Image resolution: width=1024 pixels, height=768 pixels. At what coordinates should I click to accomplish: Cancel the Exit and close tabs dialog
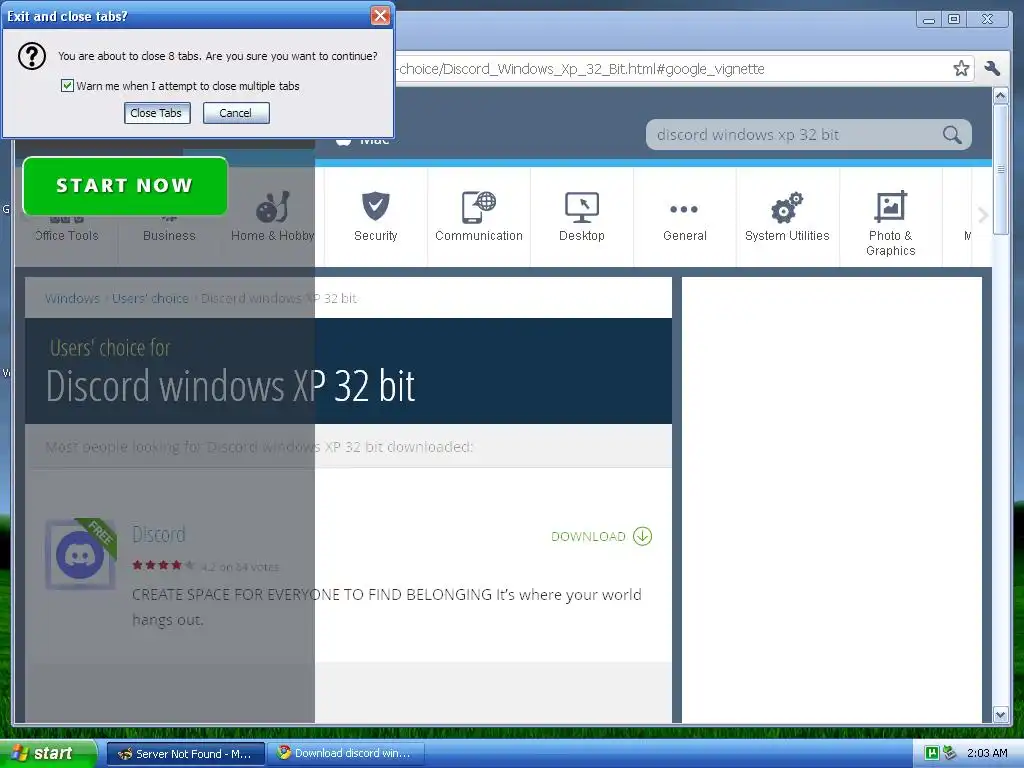(236, 113)
